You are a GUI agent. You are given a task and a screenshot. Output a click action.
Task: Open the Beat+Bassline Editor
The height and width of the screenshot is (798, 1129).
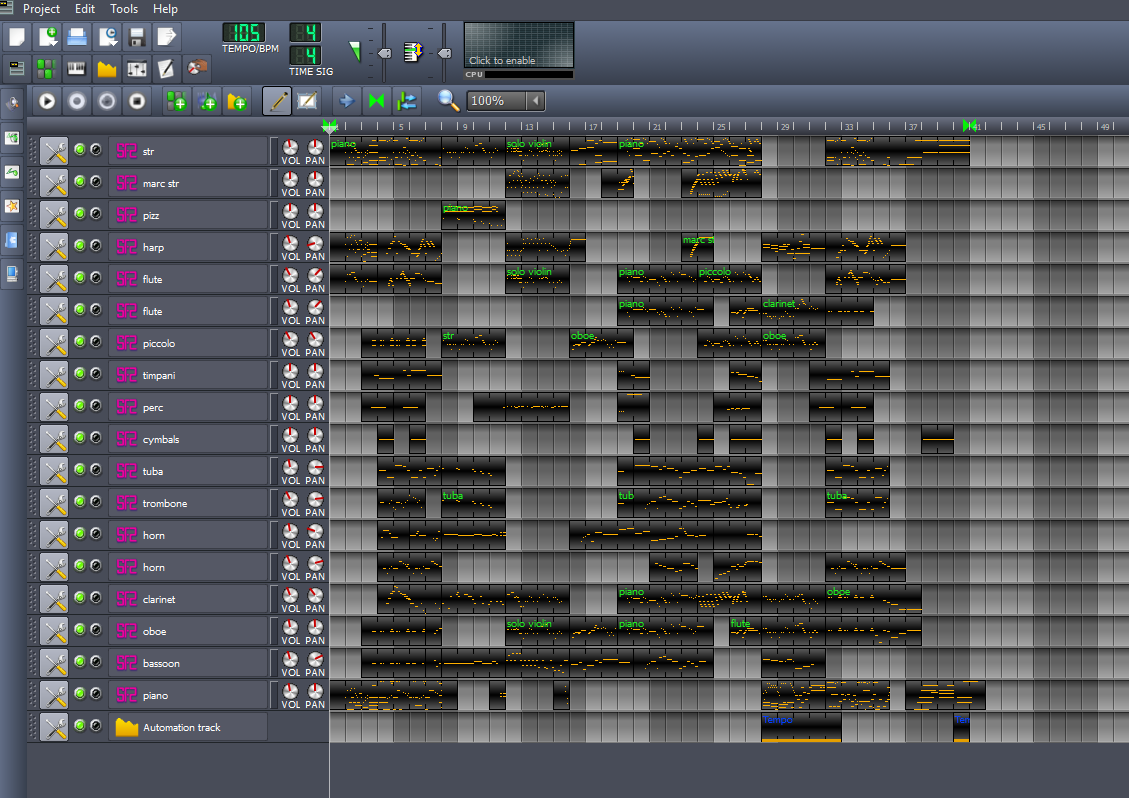click(48, 68)
